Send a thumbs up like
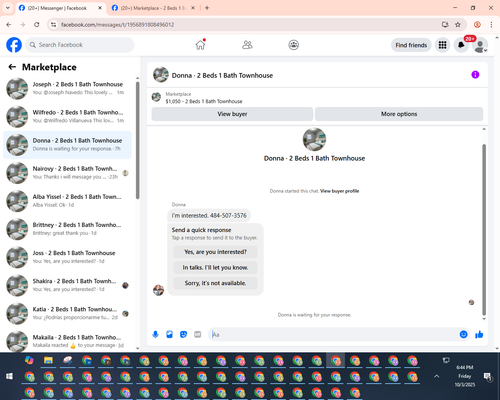This screenshot has width=500, height=400. (479, 334)
